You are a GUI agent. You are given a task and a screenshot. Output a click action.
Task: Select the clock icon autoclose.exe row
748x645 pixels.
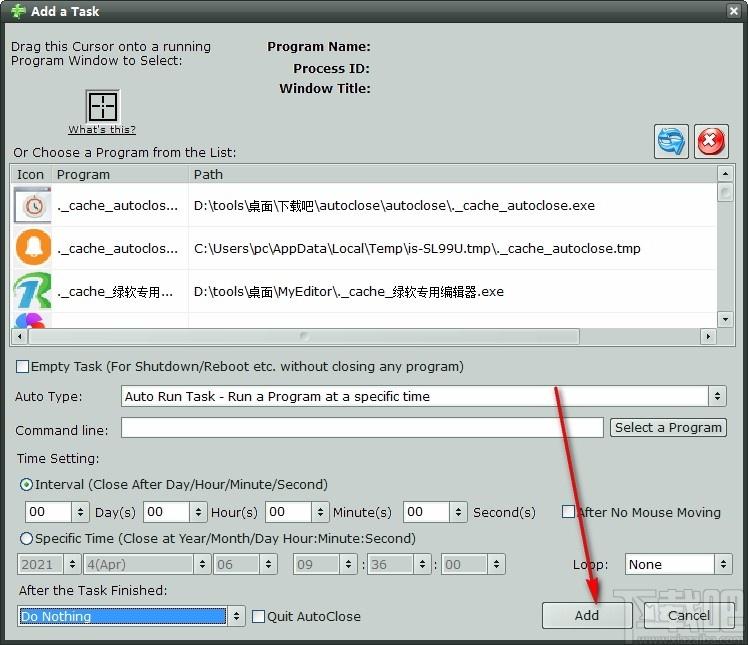click(x=364, y=205)
